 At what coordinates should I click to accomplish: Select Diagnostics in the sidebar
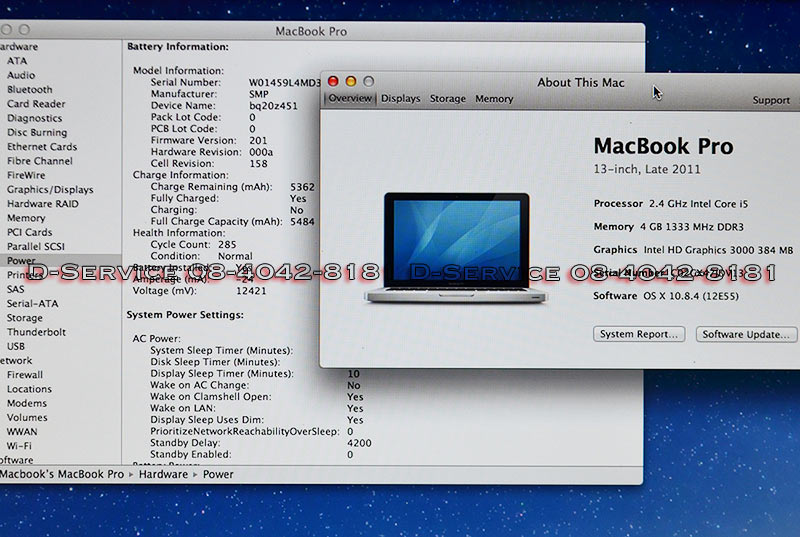(x=34, y=118)
